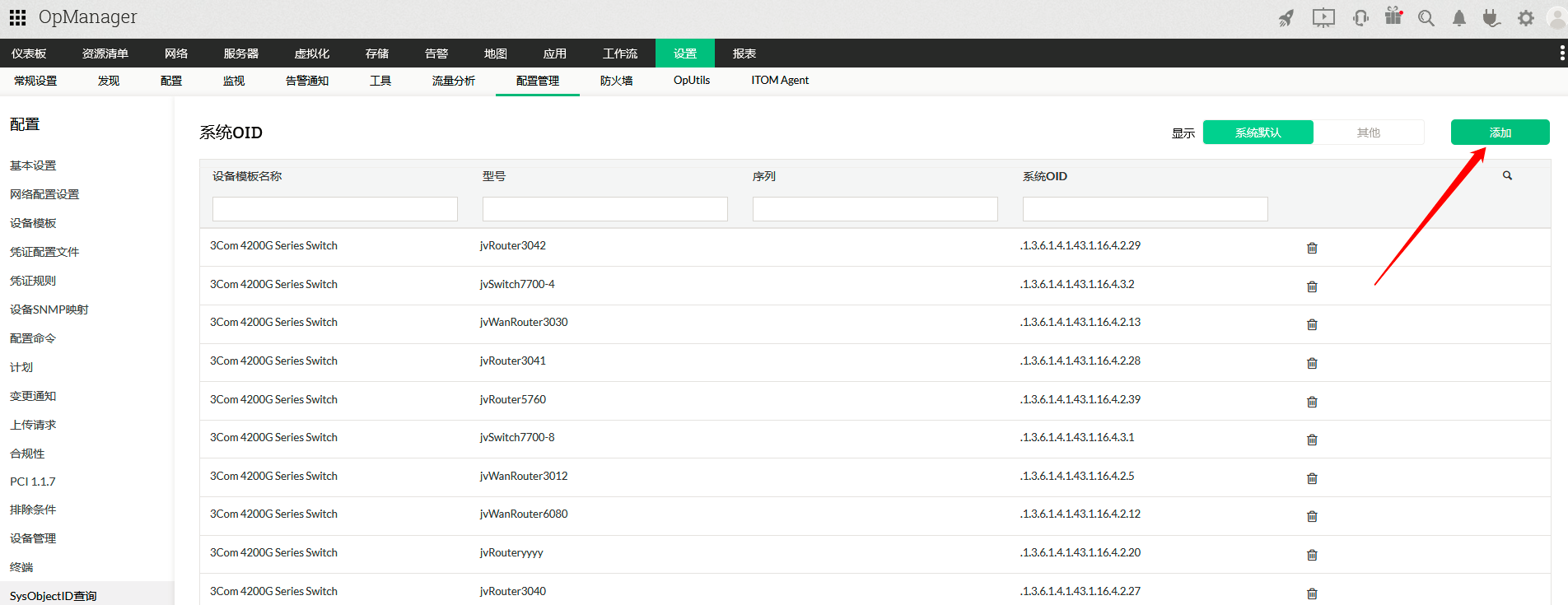This screenshot has height=605, width=1568.
Task: Open 合规性 in the sidebar
Action: (27, 454)
